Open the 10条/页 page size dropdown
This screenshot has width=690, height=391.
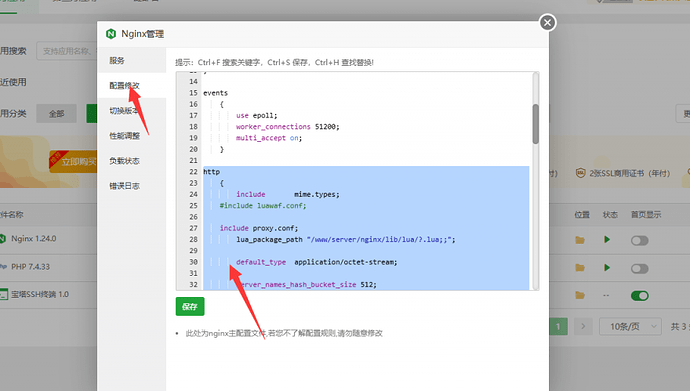pyautogui.click(x=630, y=326)
